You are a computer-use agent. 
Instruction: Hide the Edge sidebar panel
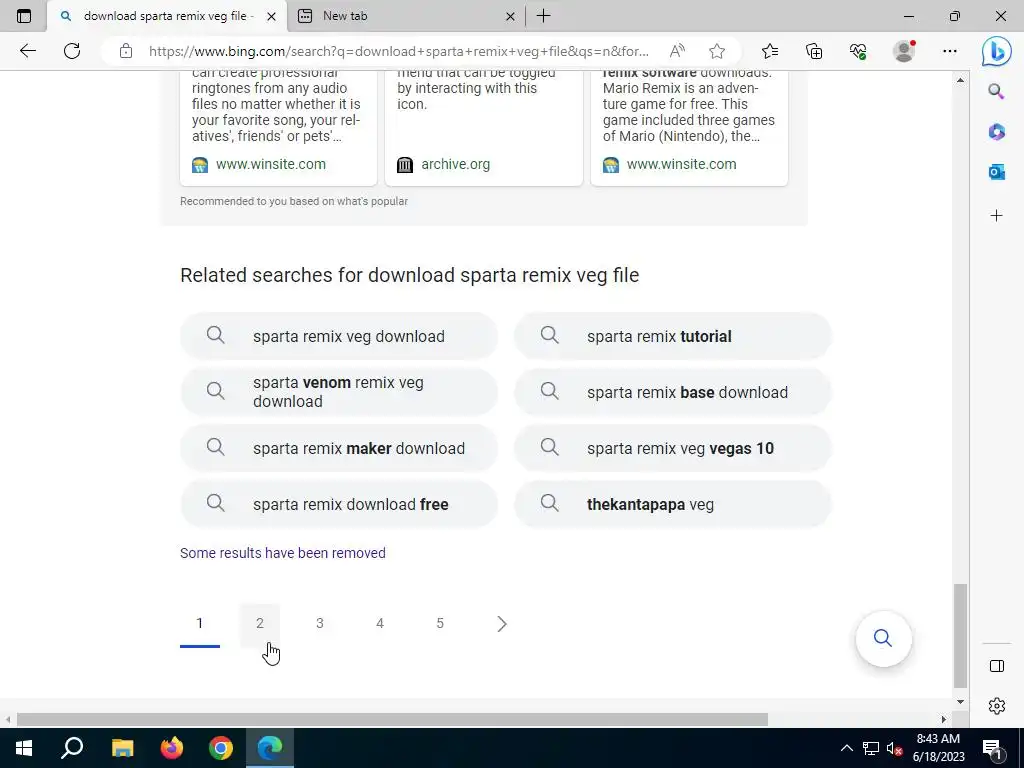997,666
